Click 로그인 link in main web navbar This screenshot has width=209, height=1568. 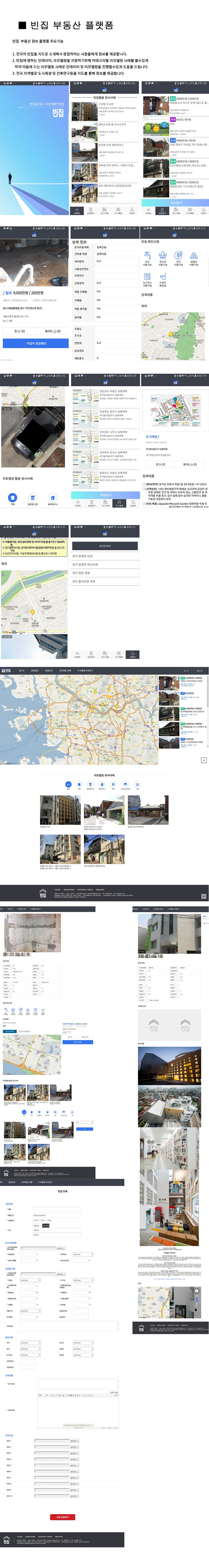click(x=187, y=671)
